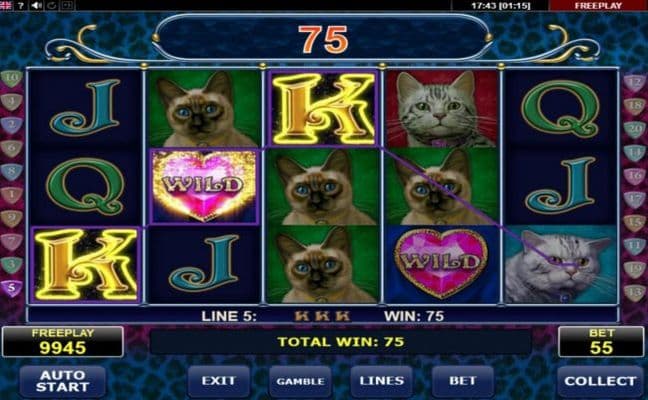Image resolution: width=648 pixels, height=400 pixels.
Task: Select payline 13 marker on the right
Action: 634,292
